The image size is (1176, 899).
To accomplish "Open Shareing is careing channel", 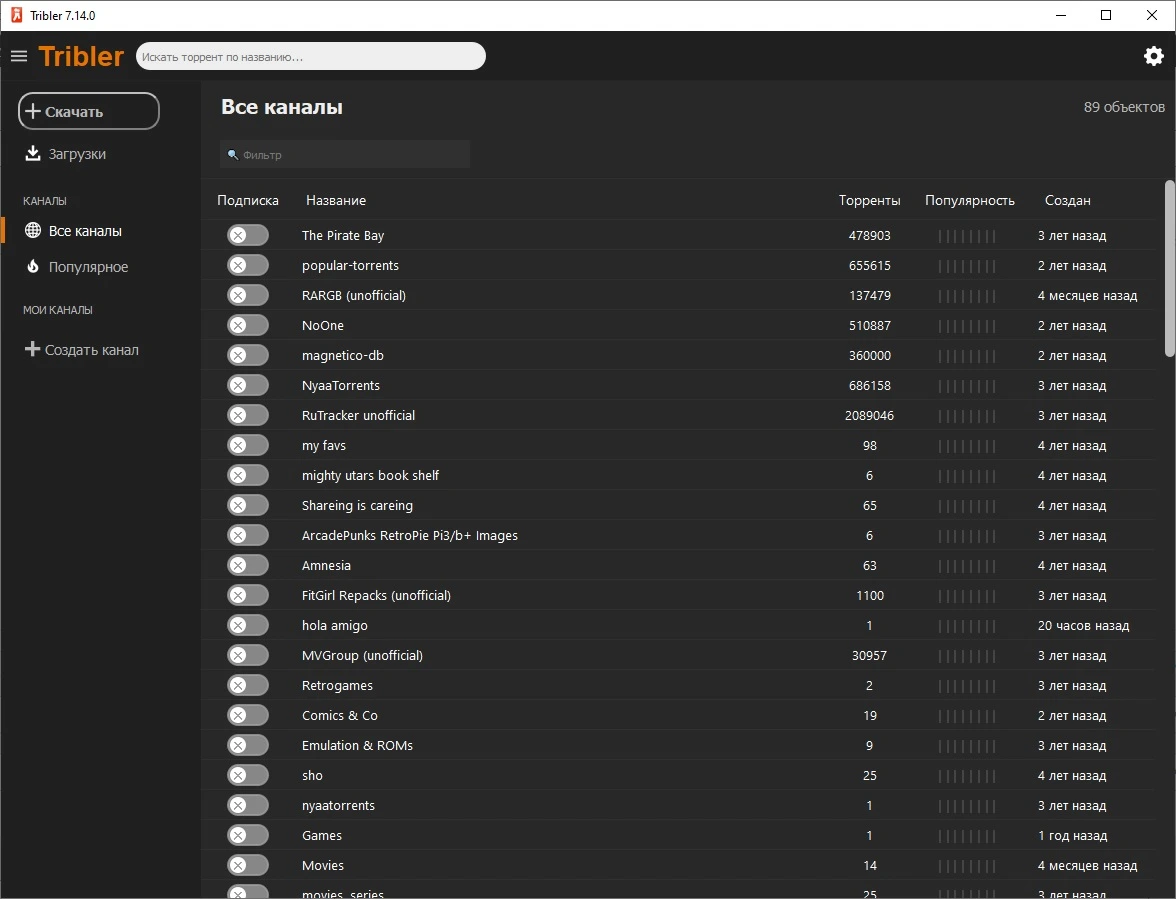I will pos(357,505).
